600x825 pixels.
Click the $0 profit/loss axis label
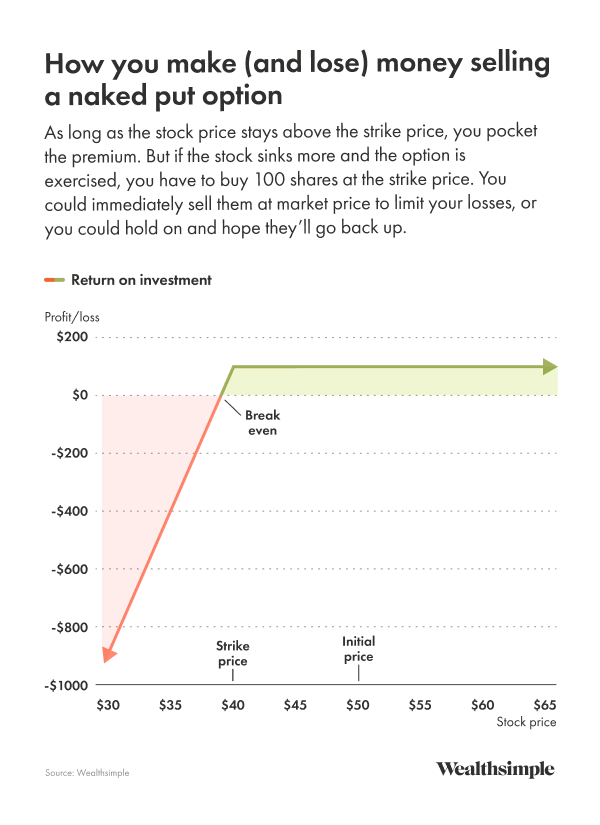77,395
